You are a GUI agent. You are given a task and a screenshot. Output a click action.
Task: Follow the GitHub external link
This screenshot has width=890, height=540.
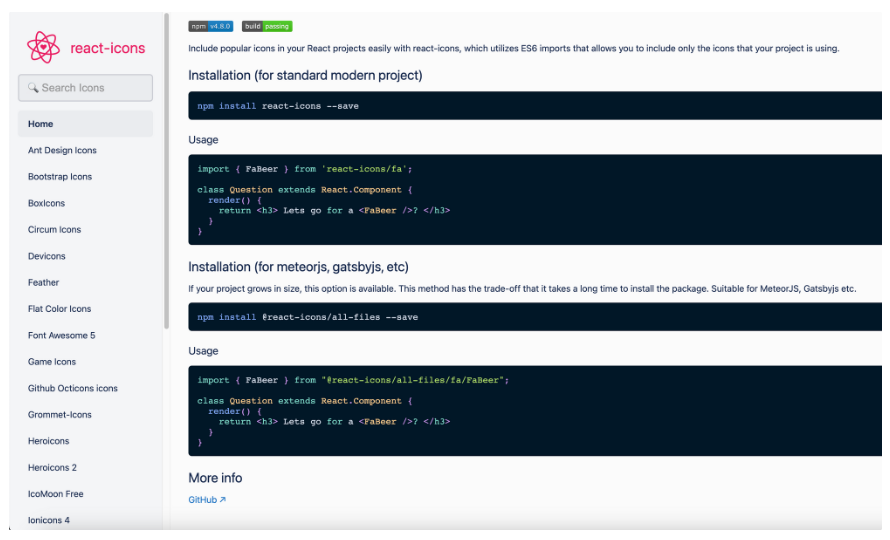(x=207, y=500)
